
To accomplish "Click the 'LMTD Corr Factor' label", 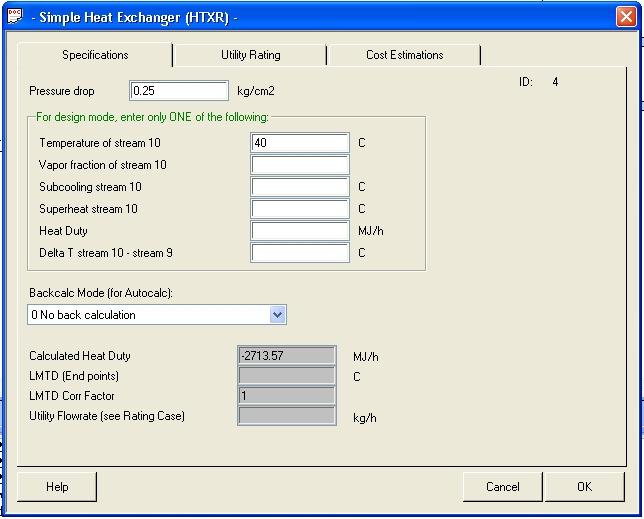I will pyautogui.click(x=72, y=396).
